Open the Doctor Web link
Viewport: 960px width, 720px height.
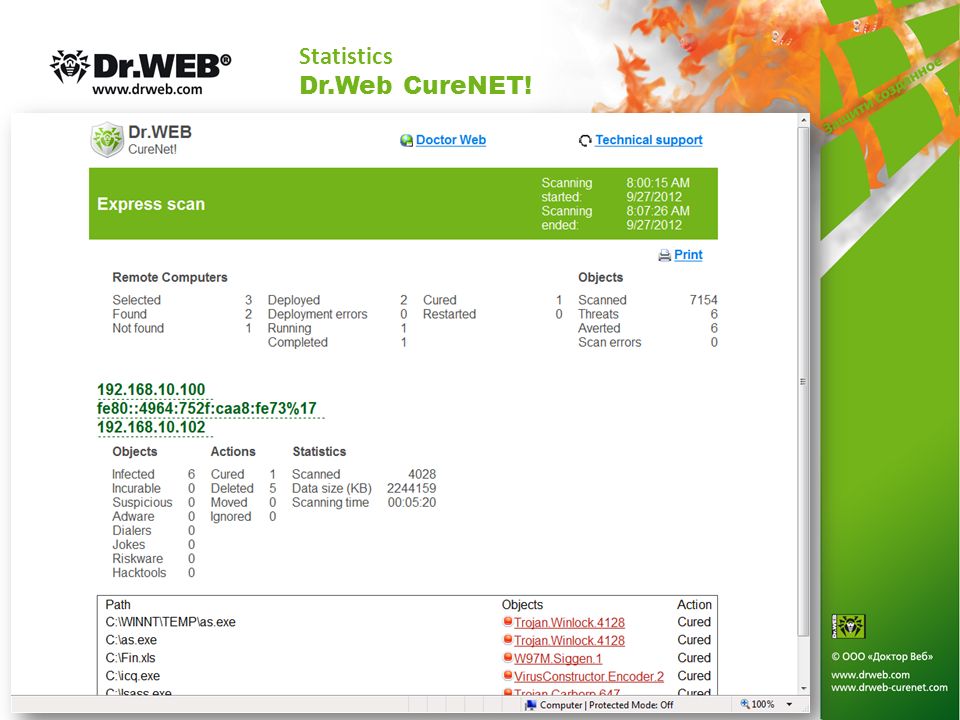coord(451,140)
